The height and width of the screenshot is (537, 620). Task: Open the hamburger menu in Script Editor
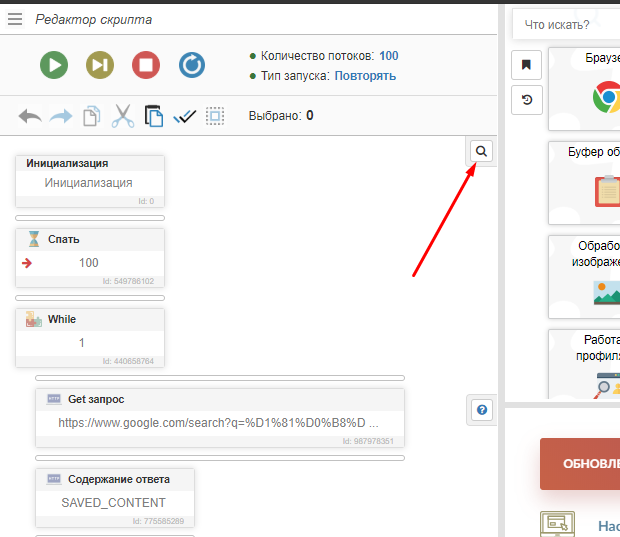(x=15, y=19)
